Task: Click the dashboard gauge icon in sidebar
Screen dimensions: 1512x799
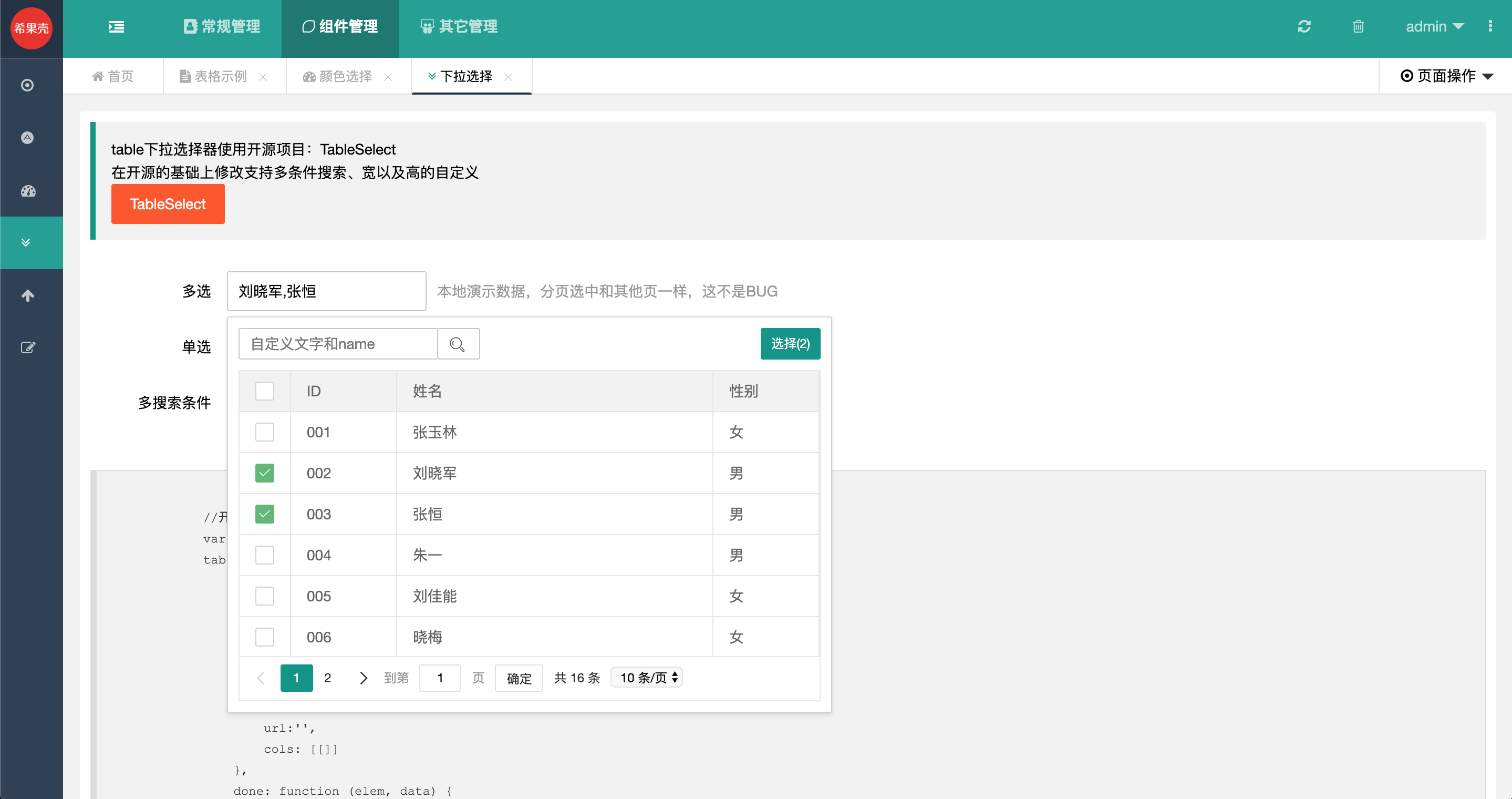Action: pyautogui.click(x=28, y=191)
